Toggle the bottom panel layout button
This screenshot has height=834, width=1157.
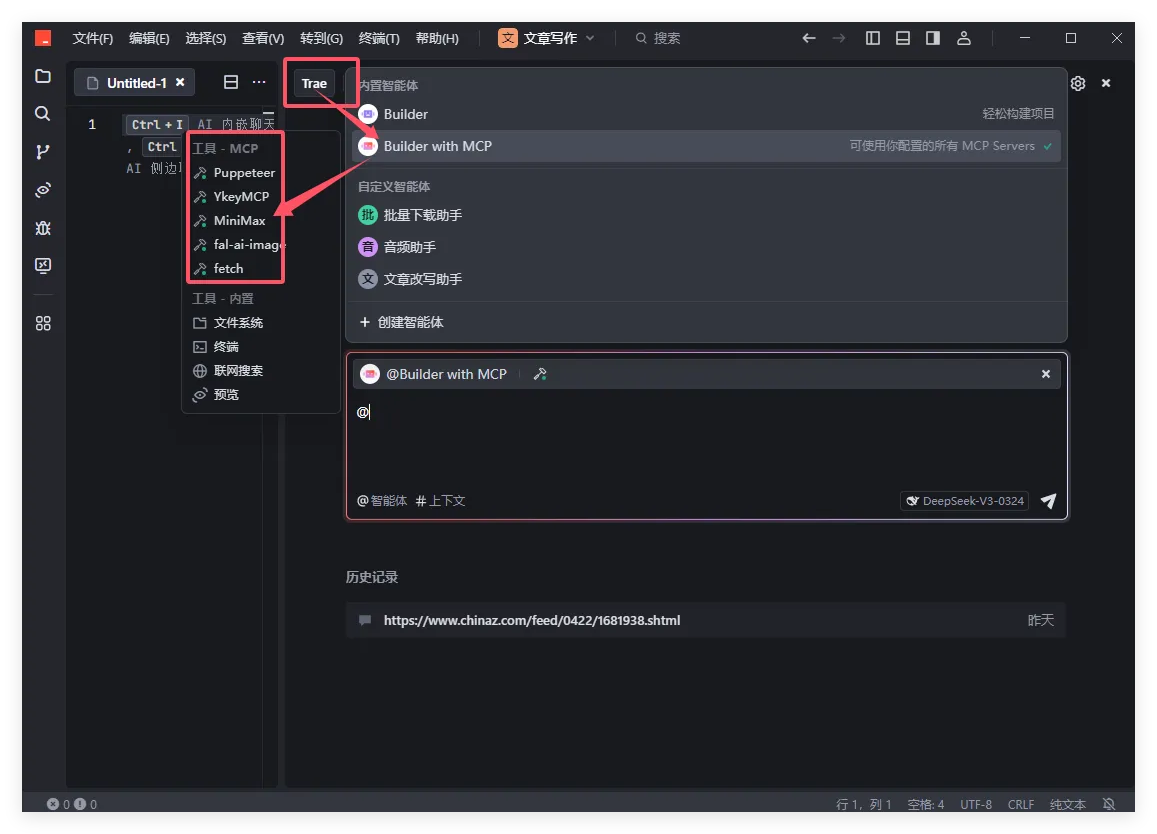click(x=903, y=38)
